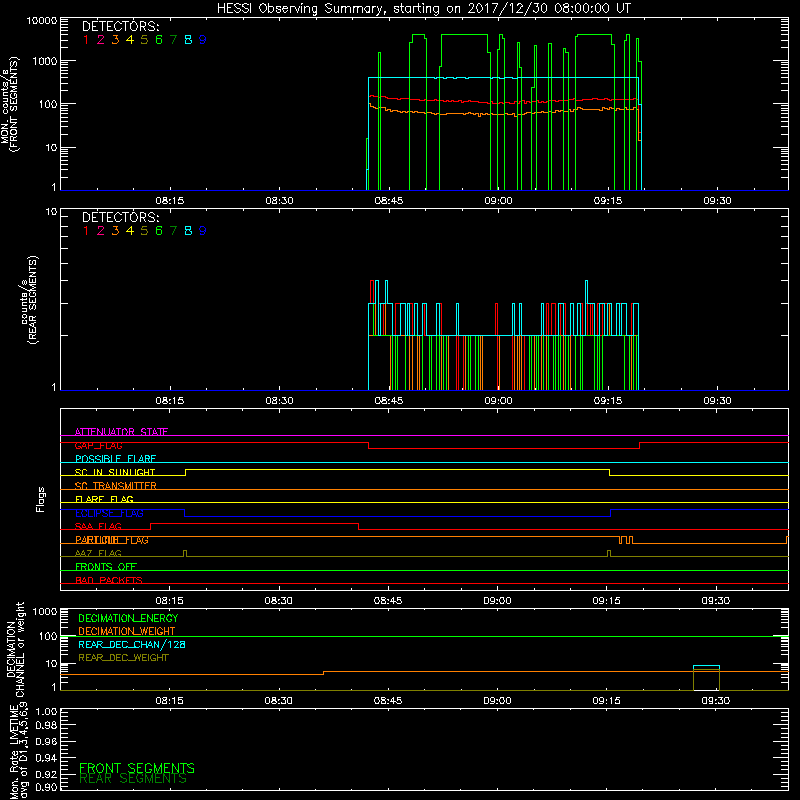Click 1000 on the front segments y-axis
Screen dimensions: 800x800
pos(45,61)
